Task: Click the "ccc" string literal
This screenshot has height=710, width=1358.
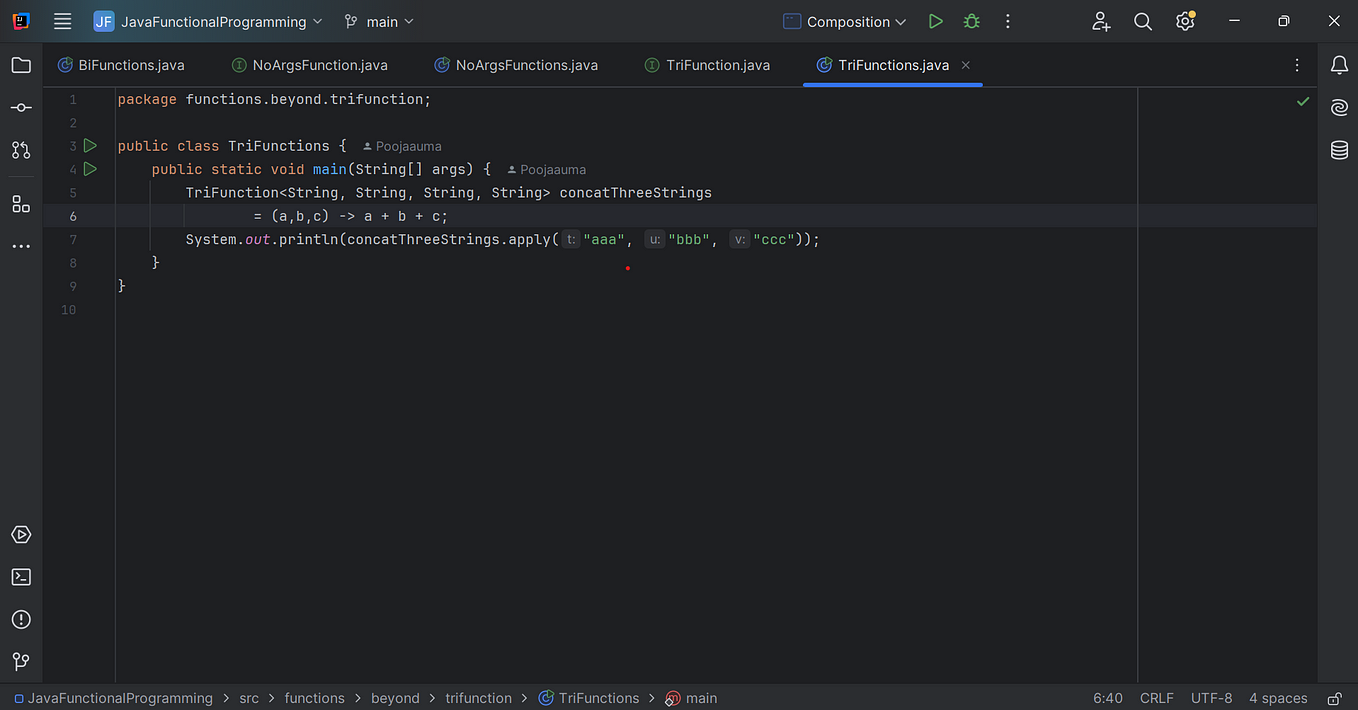Action: 773,240
